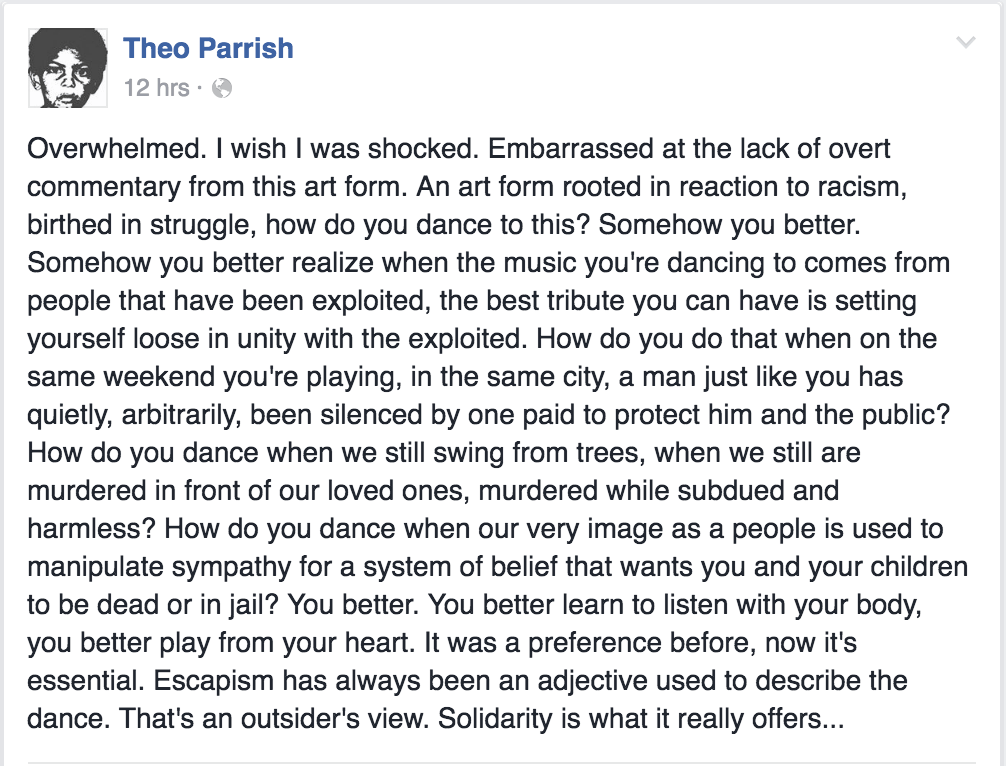The width and height of the screenshot is (1006, 766).
Task: Expand the post options chevron menu
Action: [966, 42]
